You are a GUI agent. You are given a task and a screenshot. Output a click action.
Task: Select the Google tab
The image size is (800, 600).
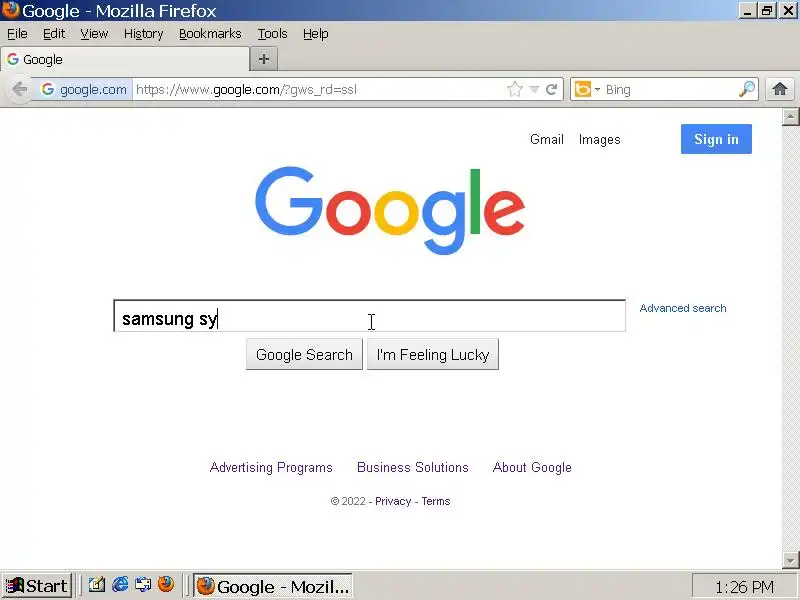125,59
